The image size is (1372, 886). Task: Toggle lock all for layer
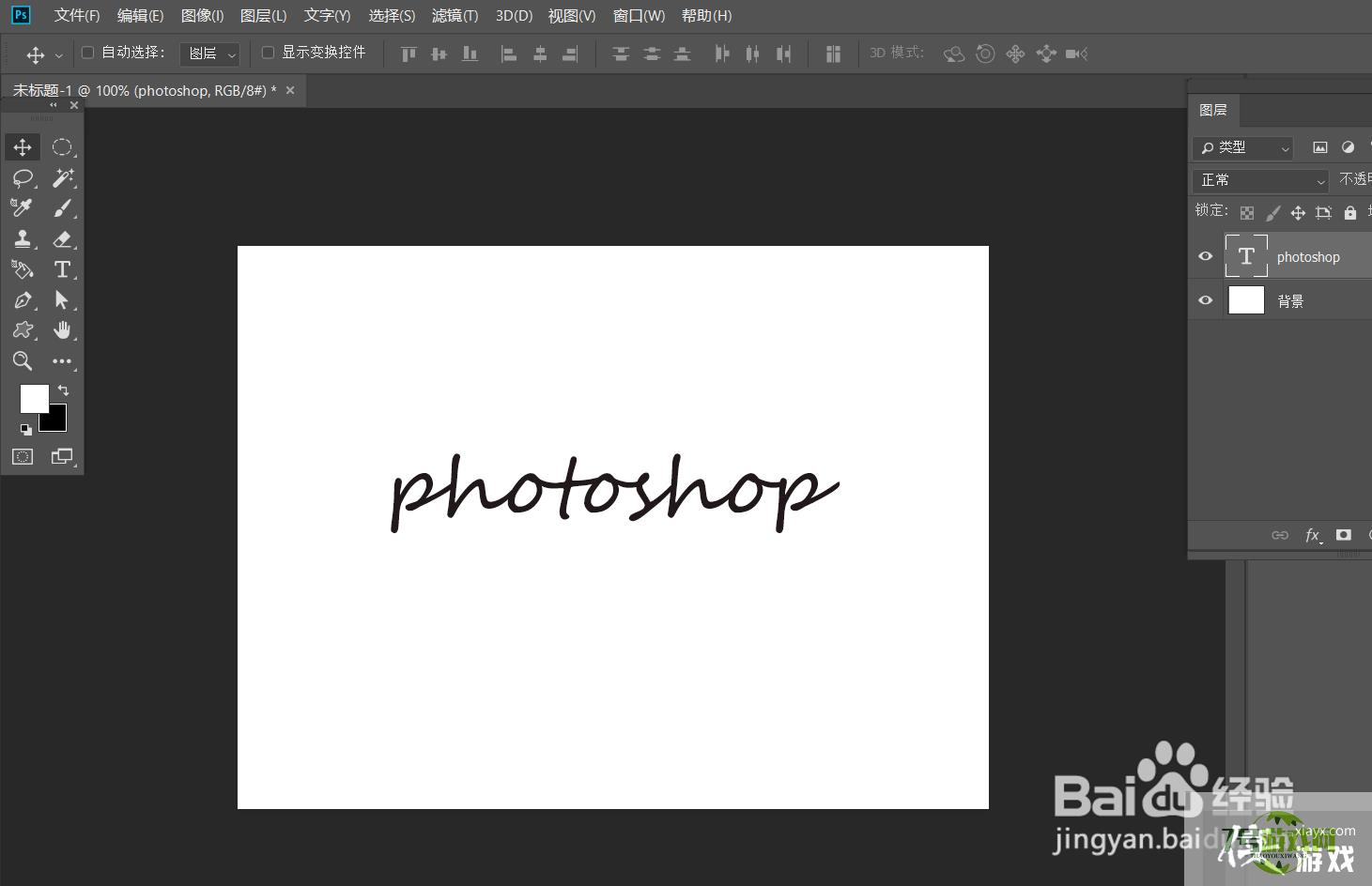click(1350, 213)
